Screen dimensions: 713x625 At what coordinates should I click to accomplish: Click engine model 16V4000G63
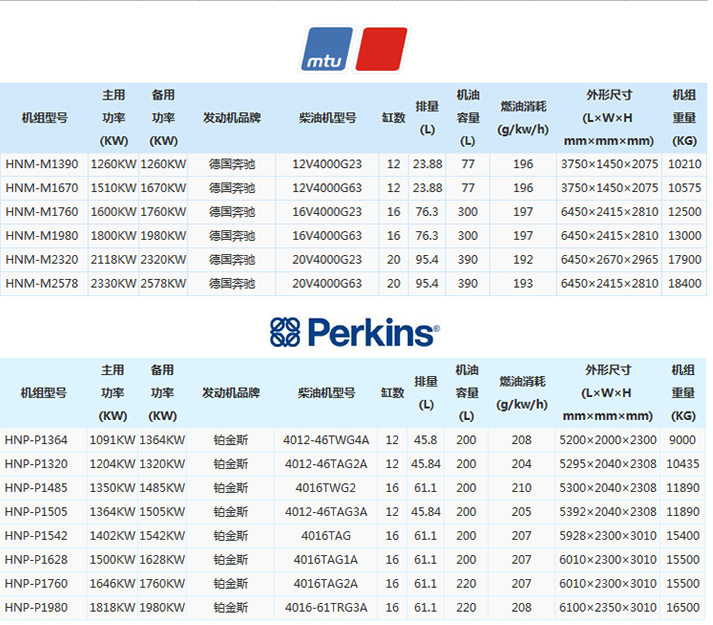pyautogui.click(x=327, y=236)
